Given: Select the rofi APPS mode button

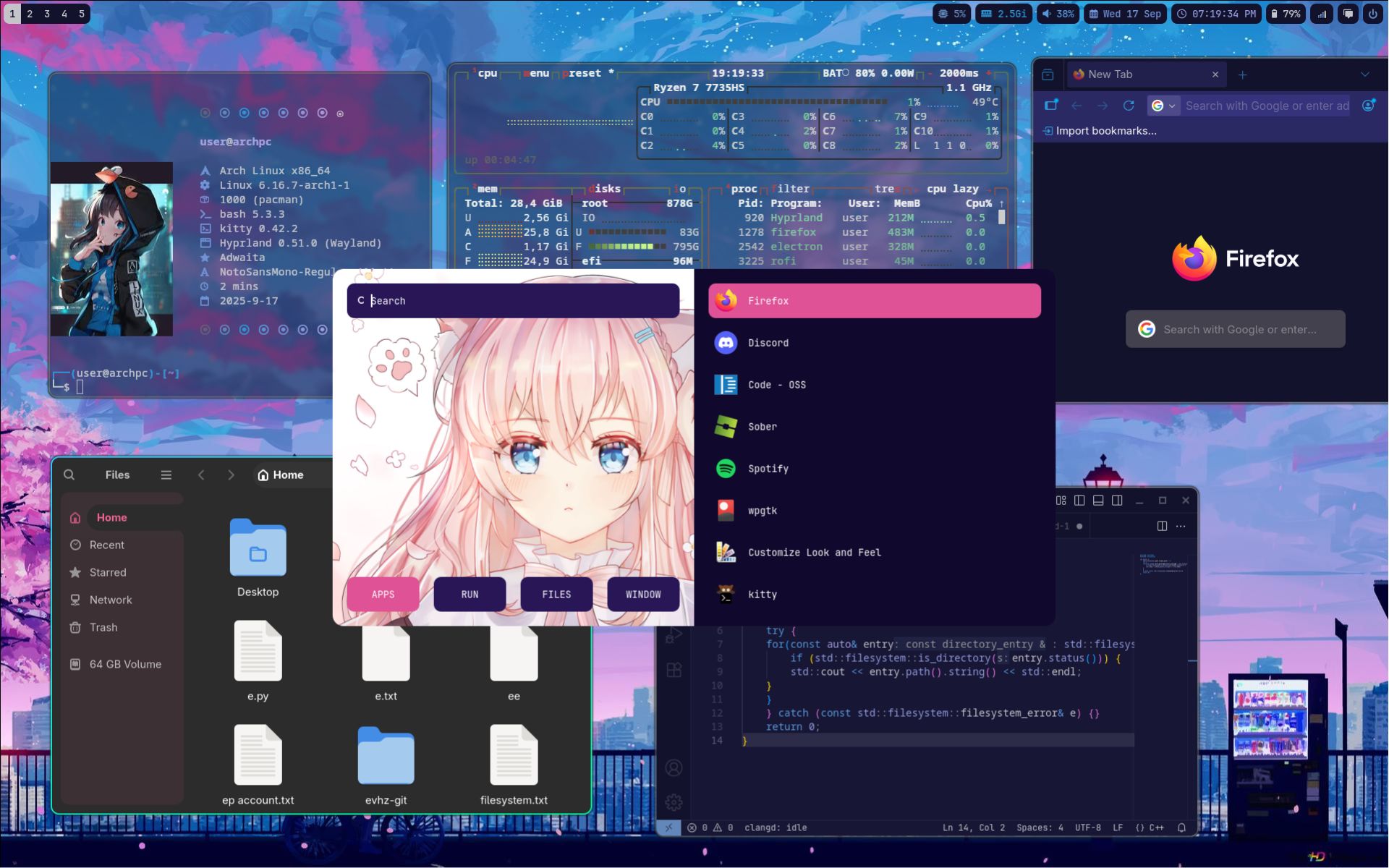Looking at the screenshot, I should click(383, 595).
